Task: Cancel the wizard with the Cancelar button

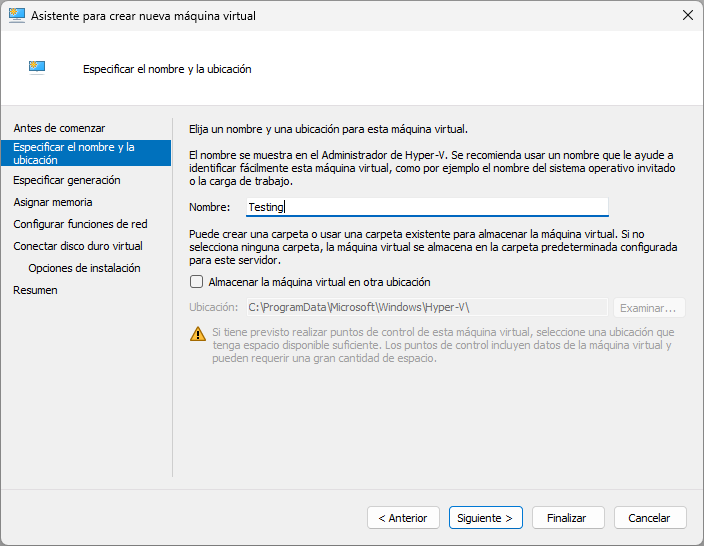Action: [649, 518]
